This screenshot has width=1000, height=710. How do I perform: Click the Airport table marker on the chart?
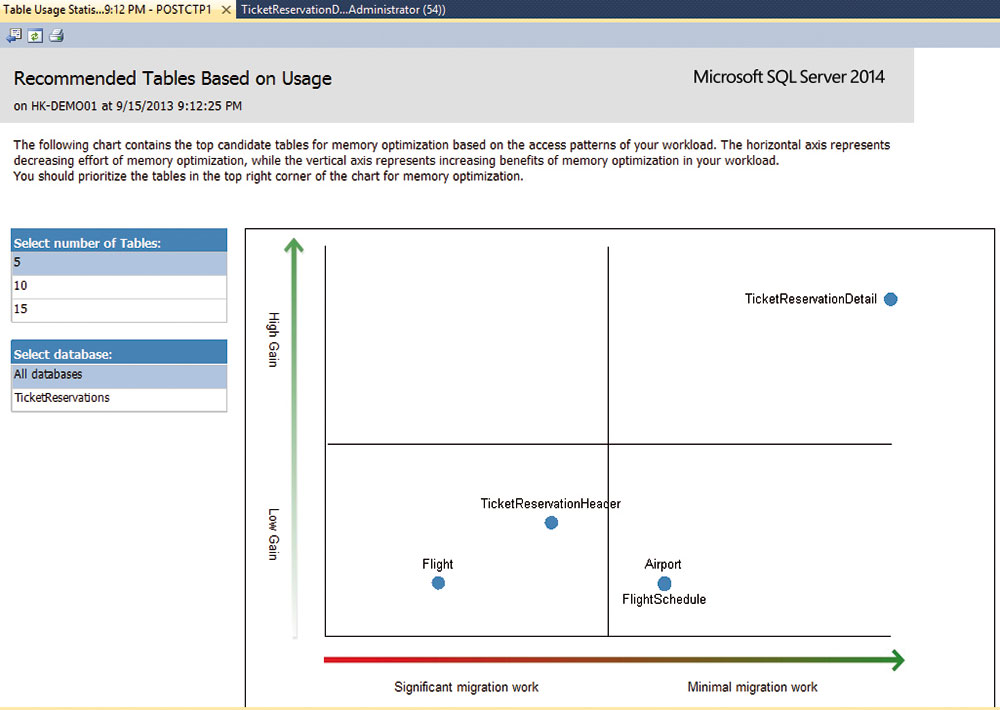pos(663,582)
